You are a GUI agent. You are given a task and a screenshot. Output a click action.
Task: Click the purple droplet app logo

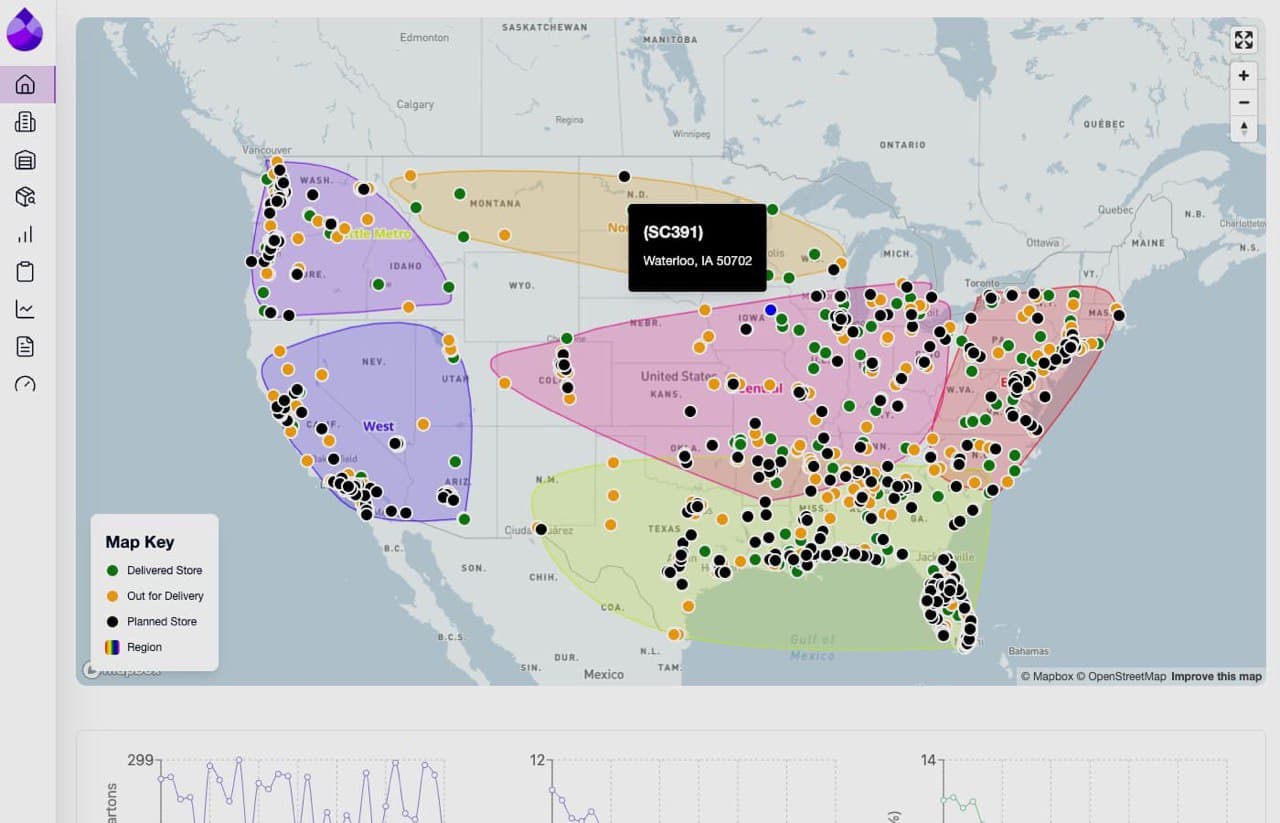coord(25,29)
